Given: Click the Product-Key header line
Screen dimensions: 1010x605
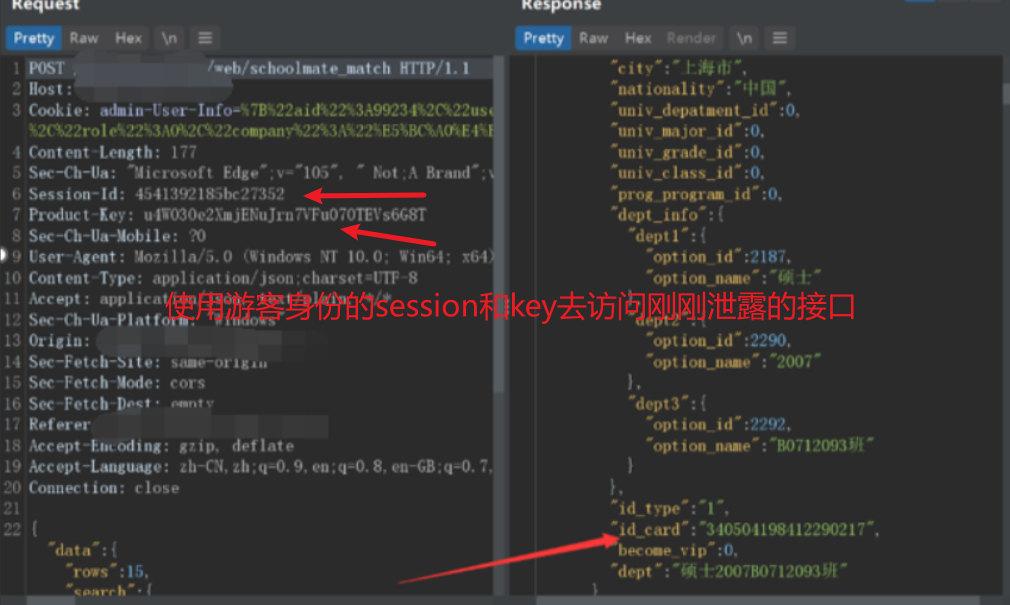Looking at the screenshot, I should click(227, 215).
